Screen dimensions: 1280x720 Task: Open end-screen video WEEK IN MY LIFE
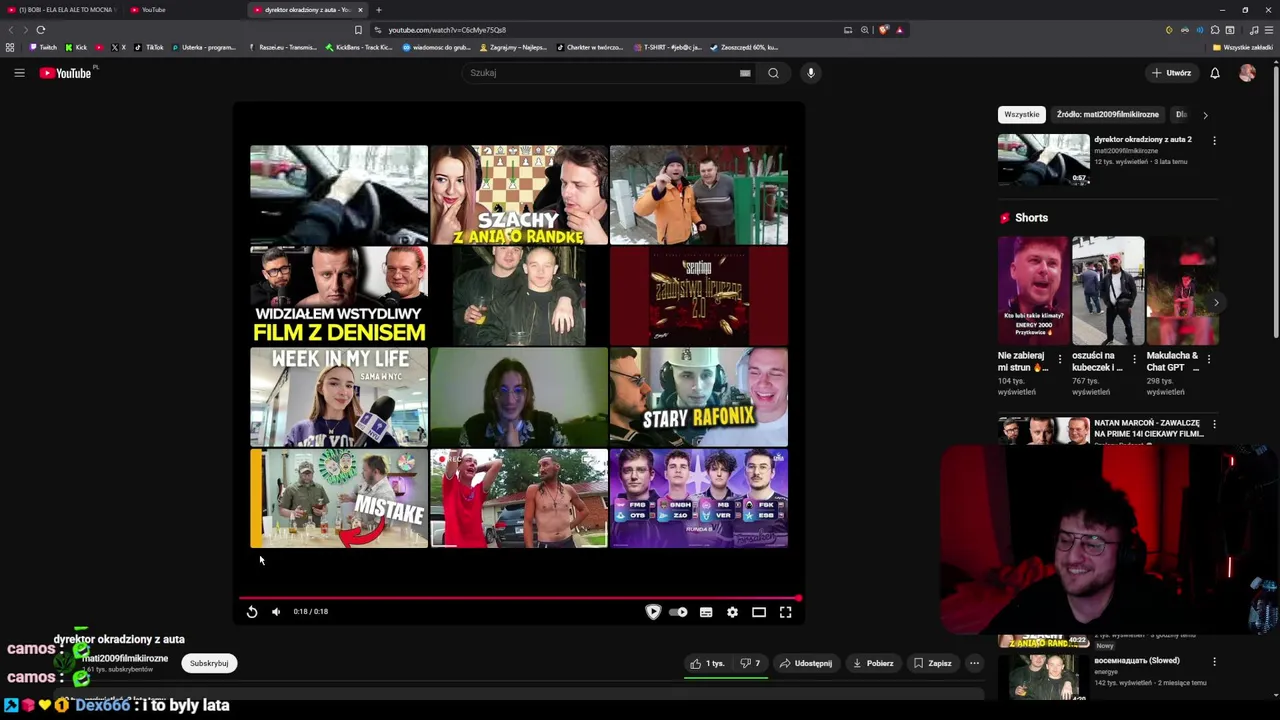tap(339, 397)
